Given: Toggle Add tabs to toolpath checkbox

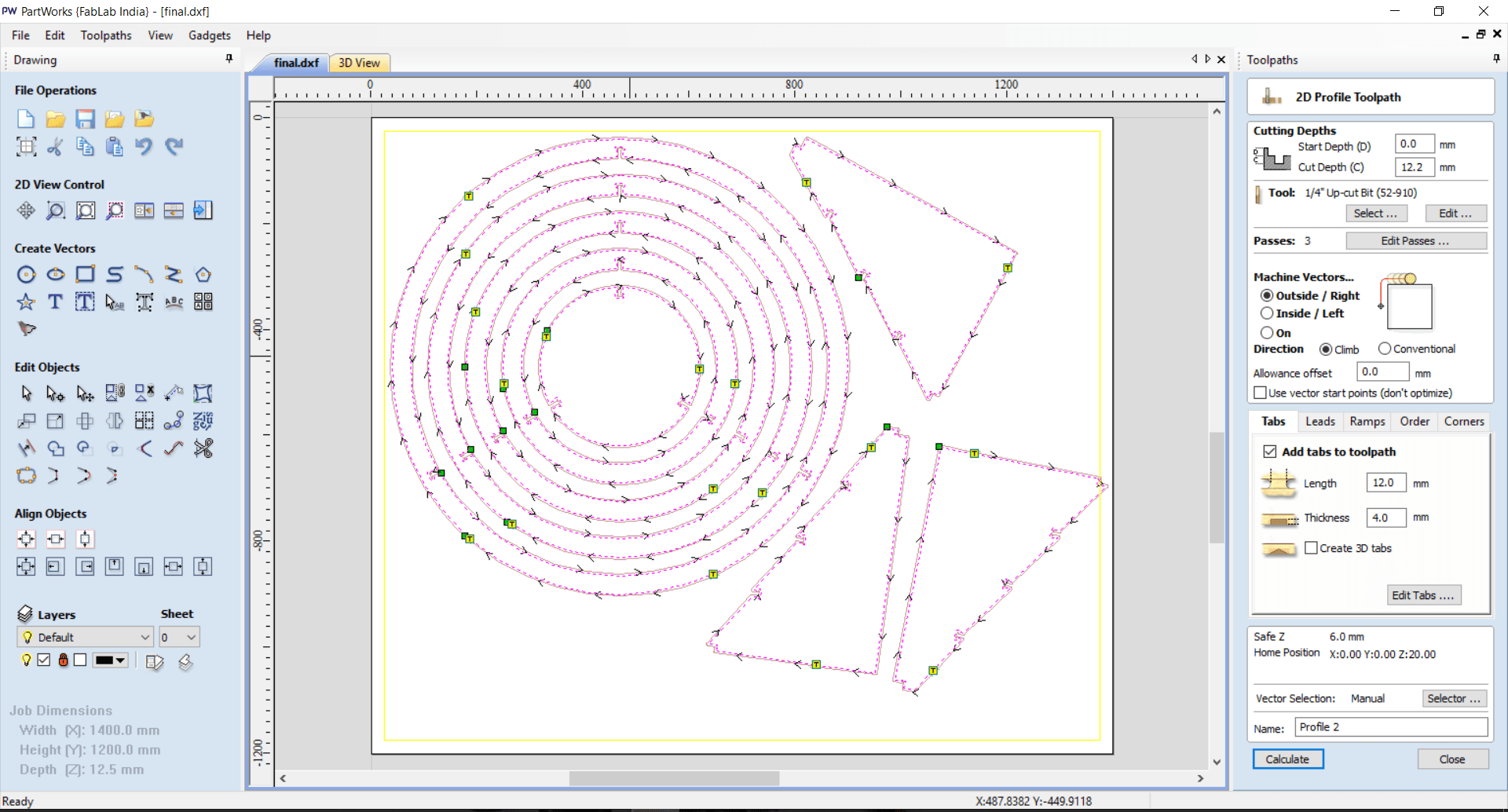Looking at the screenshot, I should click(1269, 452).
